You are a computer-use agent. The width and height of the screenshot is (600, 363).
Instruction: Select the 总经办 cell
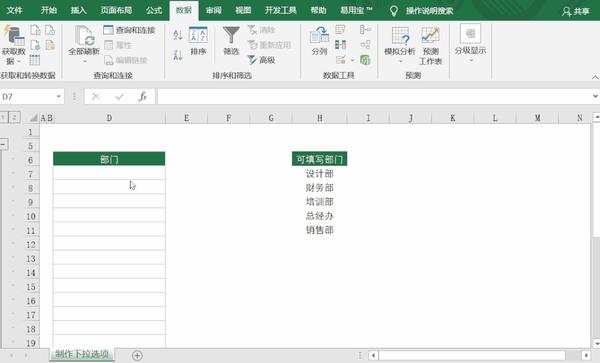[x=320, y=216]
